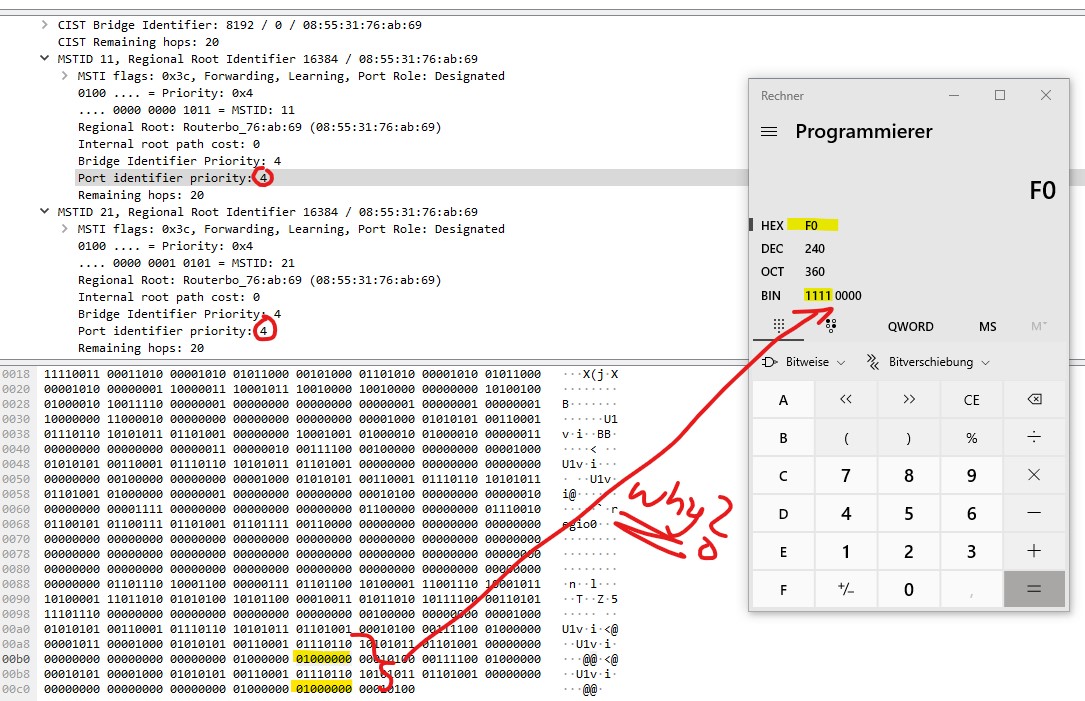Click the number 9 key
Image resolution: width=1085 pixels, height=701 pixels.
pos(972,476)
